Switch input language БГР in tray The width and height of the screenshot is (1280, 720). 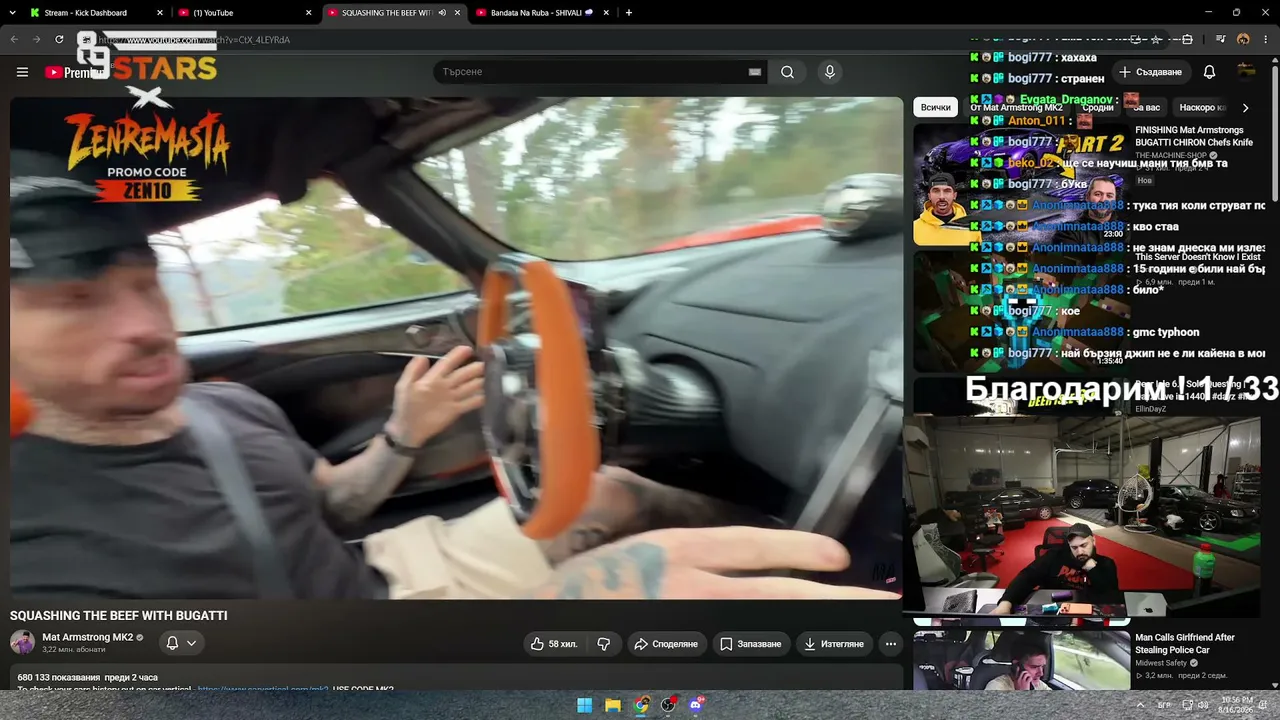[1165, 705]
